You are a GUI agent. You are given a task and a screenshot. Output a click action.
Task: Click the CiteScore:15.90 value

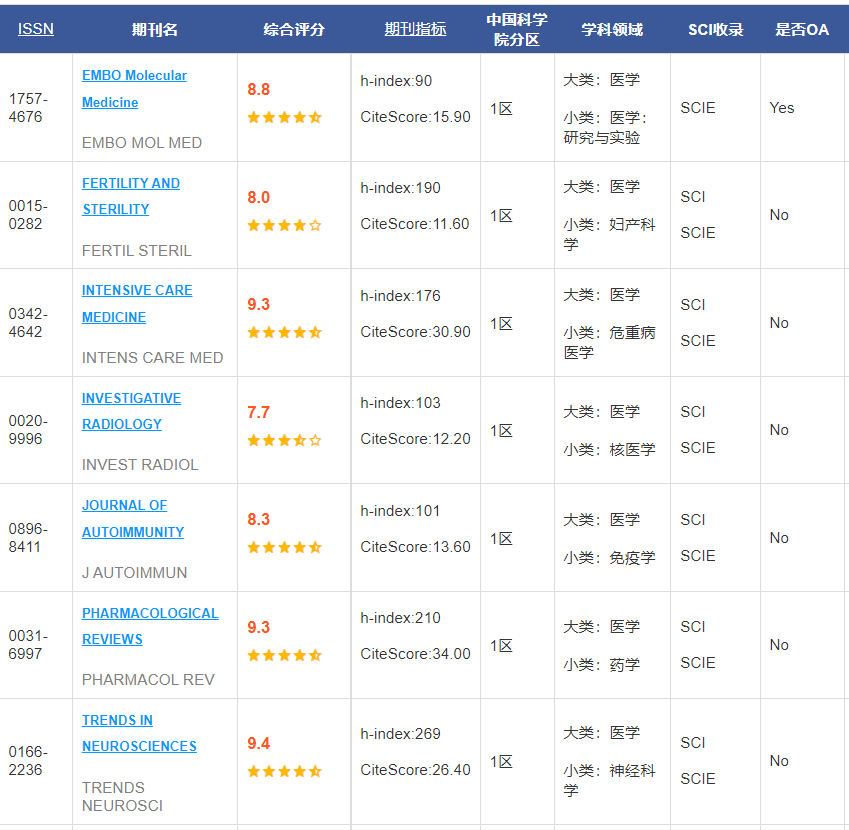pos(415,117)
